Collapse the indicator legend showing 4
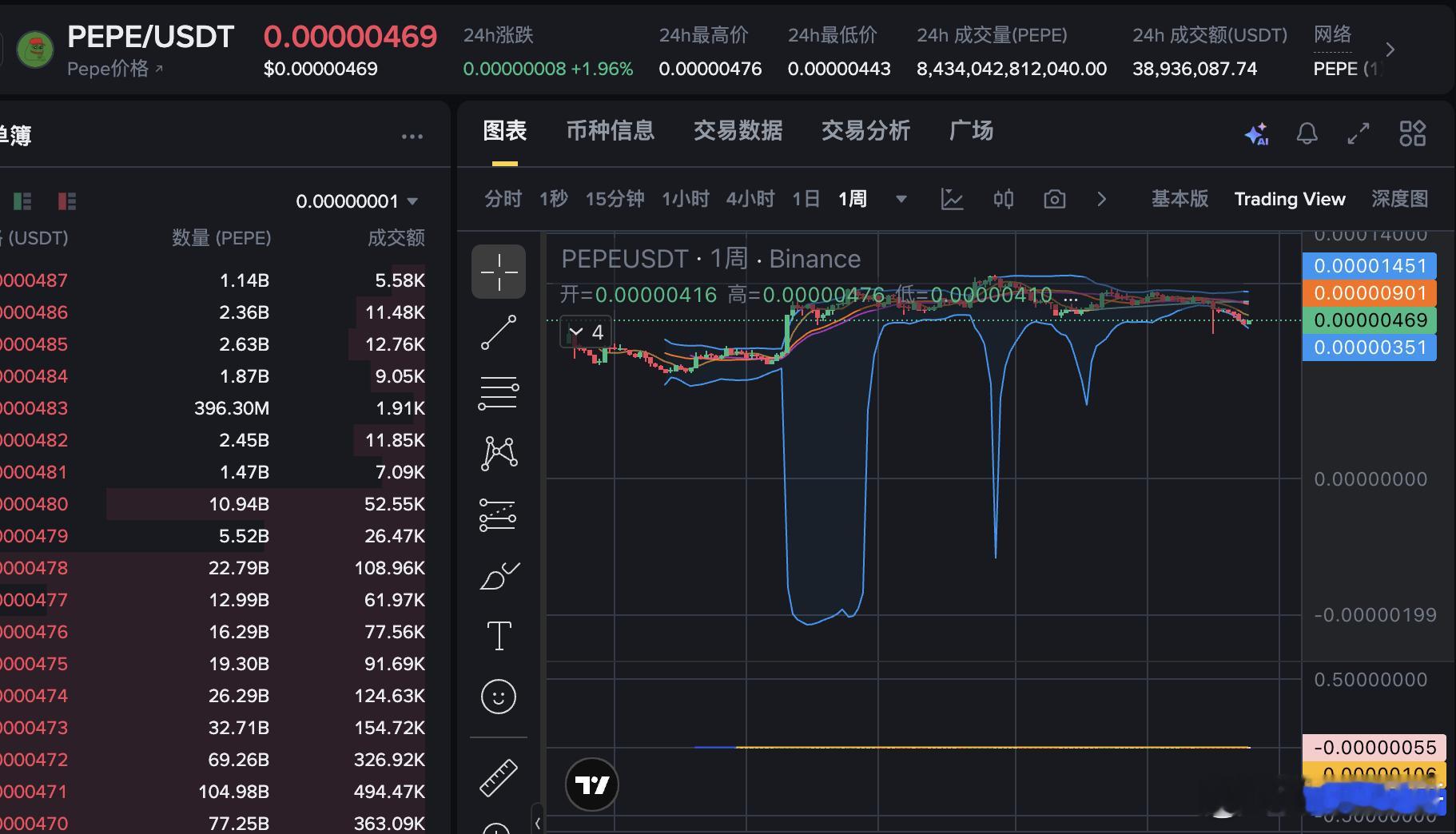Screen dimensions: 1456x834 coord(587,332)
